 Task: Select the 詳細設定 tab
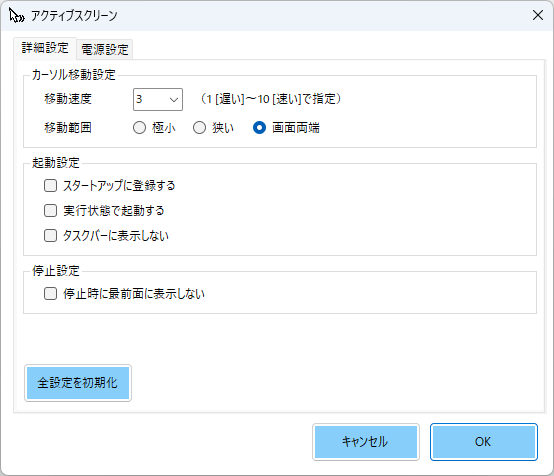click(x=45, y=48)
